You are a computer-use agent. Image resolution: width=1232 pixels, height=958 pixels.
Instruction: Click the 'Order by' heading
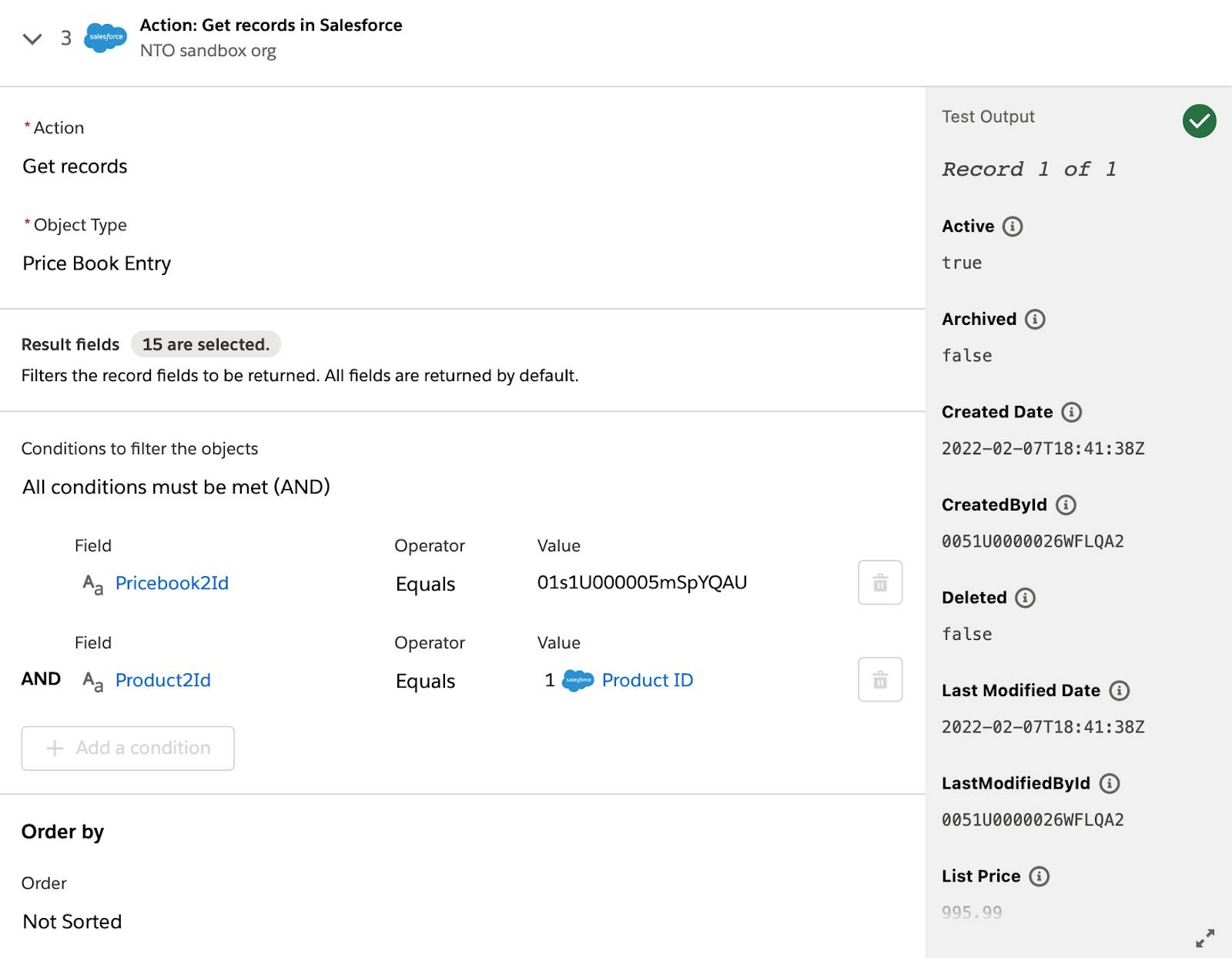pos(62,832)
